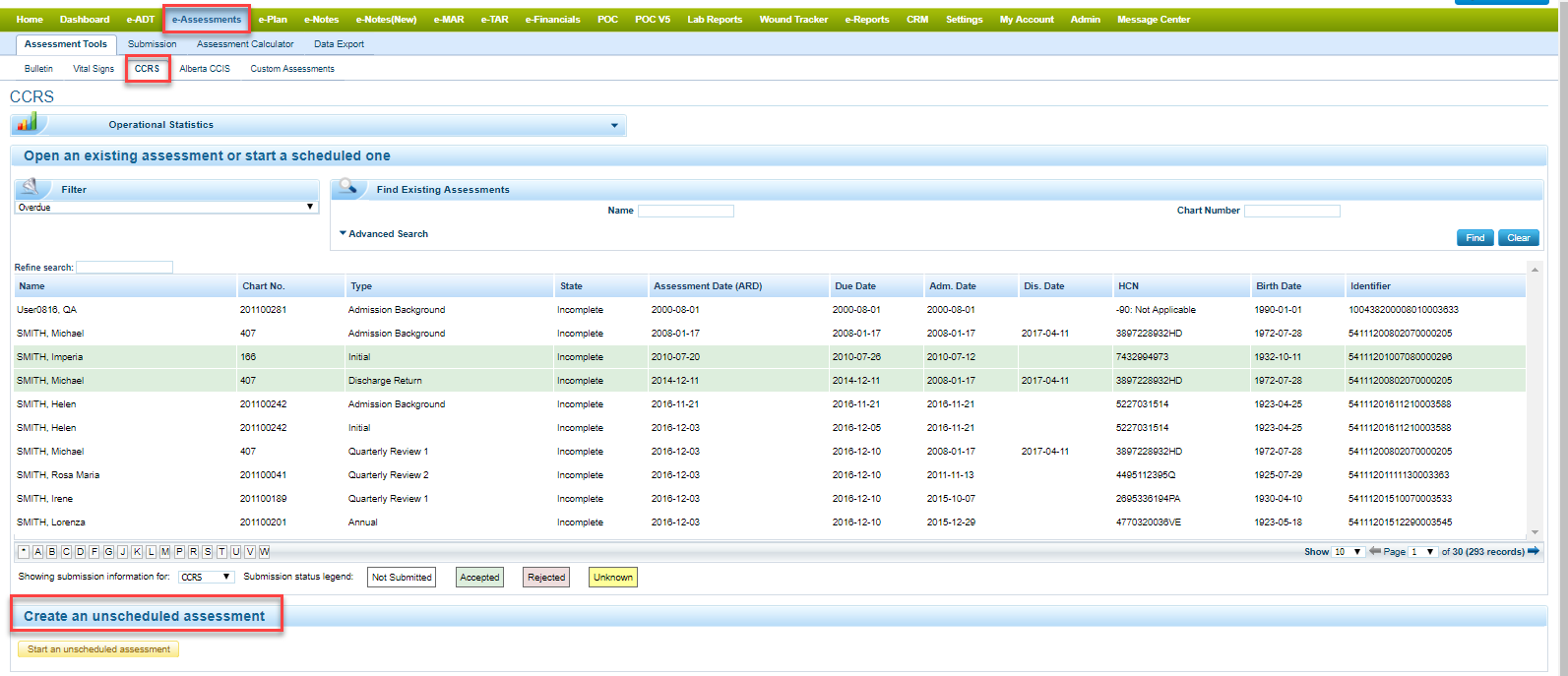
Task: Click the Chart Number input field
Action: (1291, 211)
